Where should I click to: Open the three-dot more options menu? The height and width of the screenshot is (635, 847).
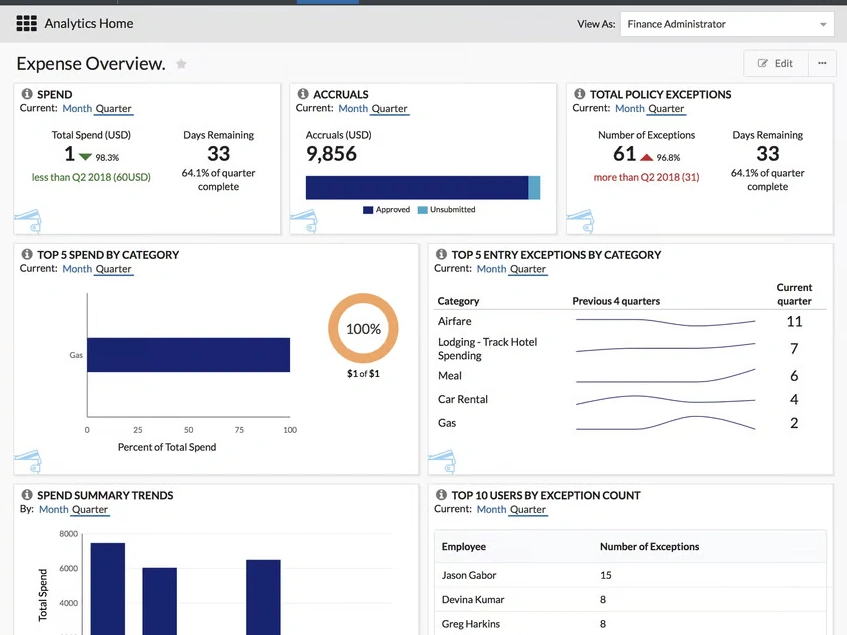pos(822,63)
